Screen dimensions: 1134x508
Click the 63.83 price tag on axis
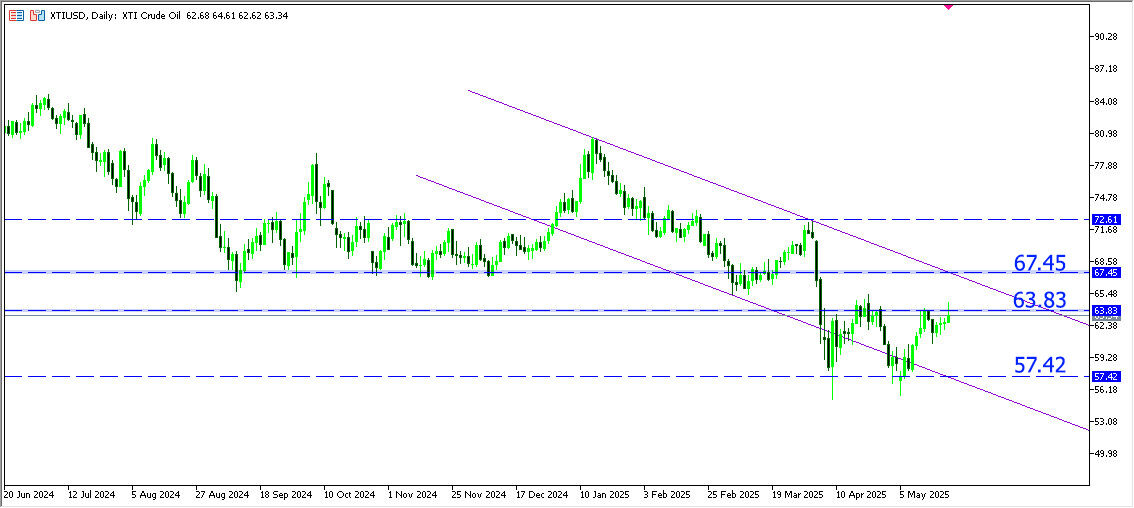pos(1107,311)
